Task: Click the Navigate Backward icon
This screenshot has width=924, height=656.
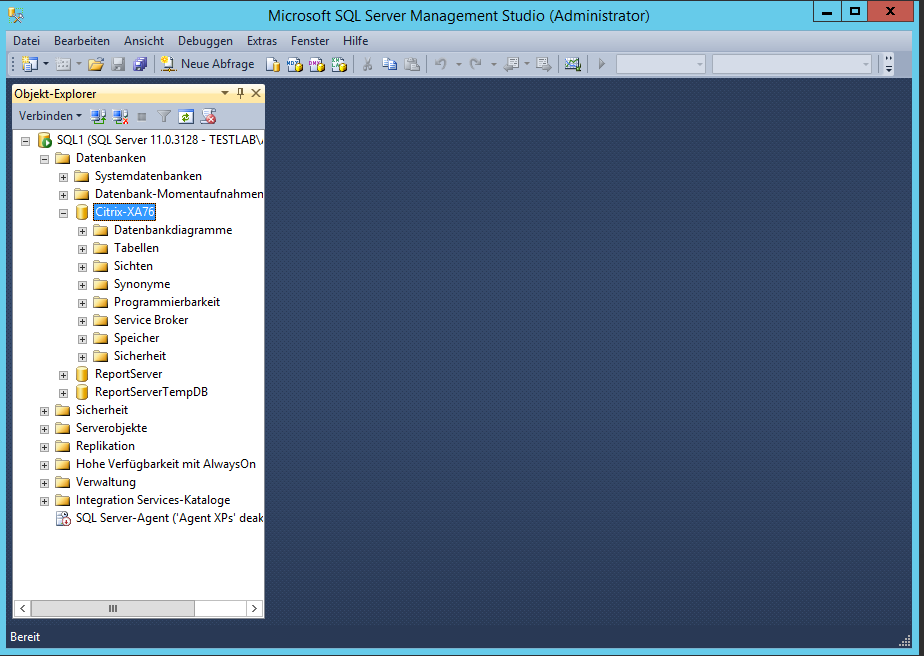Action: [511, 64]
